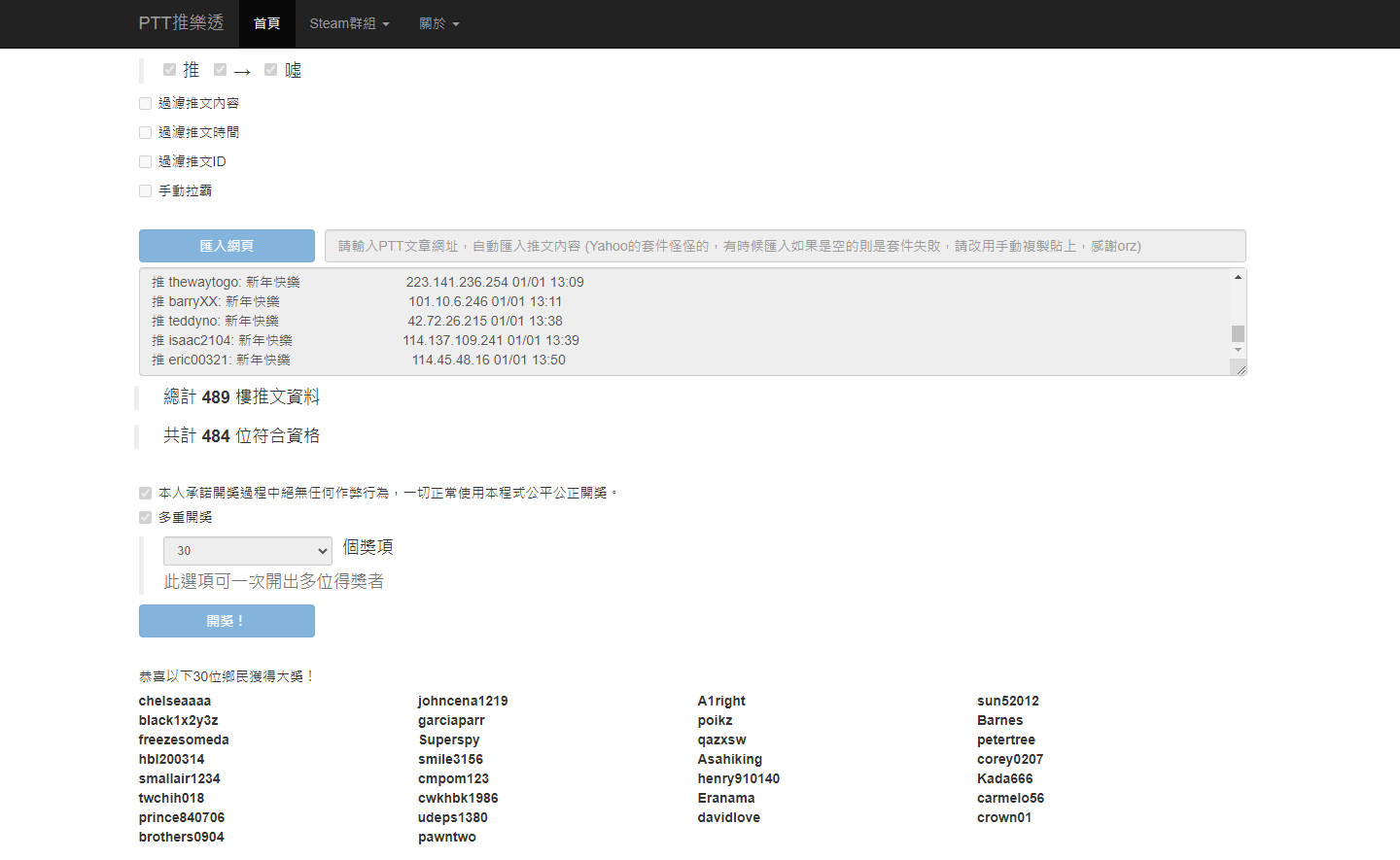Click winner name Eranama
Screen dimensions: 1400x860
click(726, 798)
